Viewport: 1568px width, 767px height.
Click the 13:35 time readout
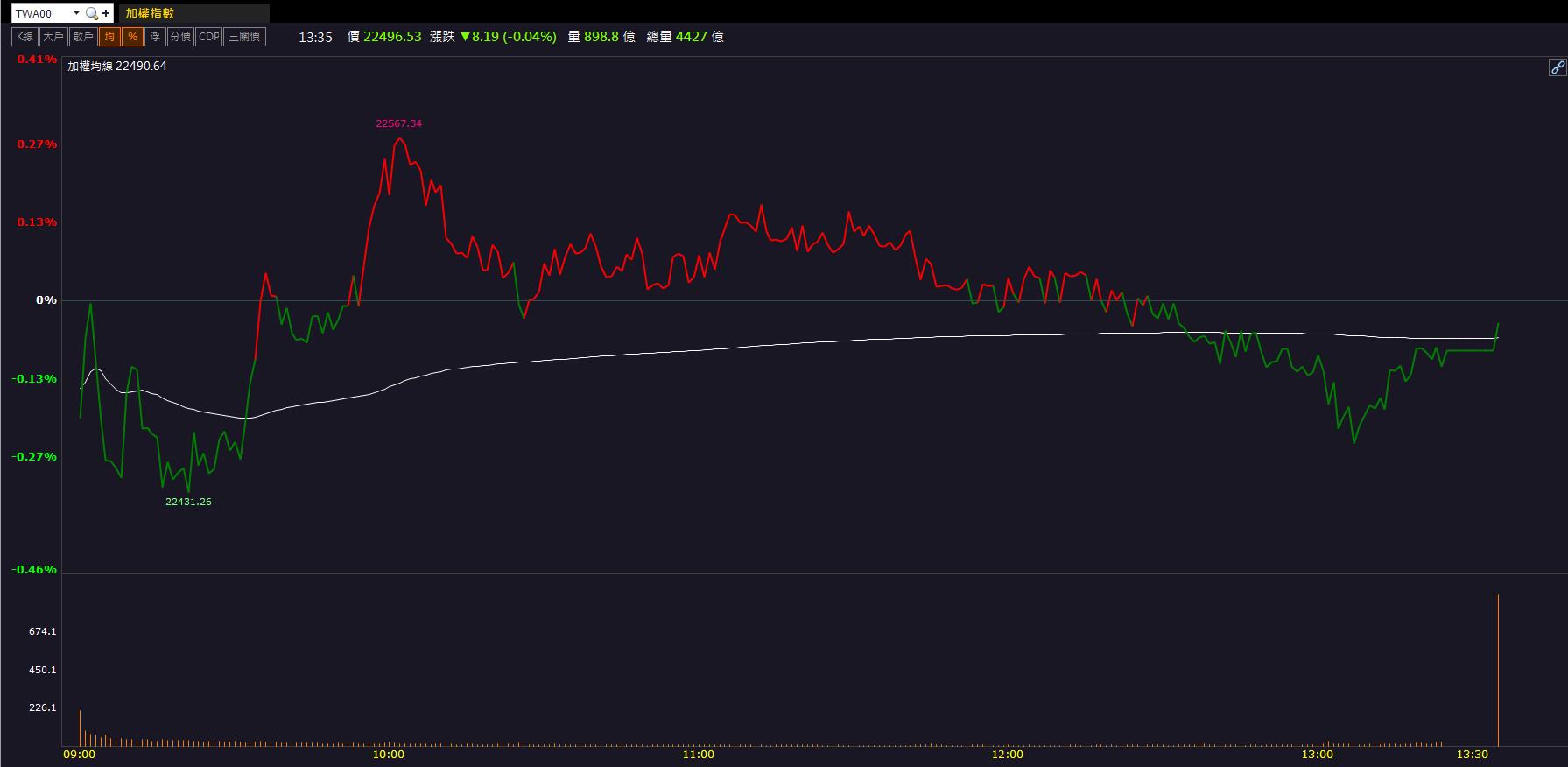[315, 37]
